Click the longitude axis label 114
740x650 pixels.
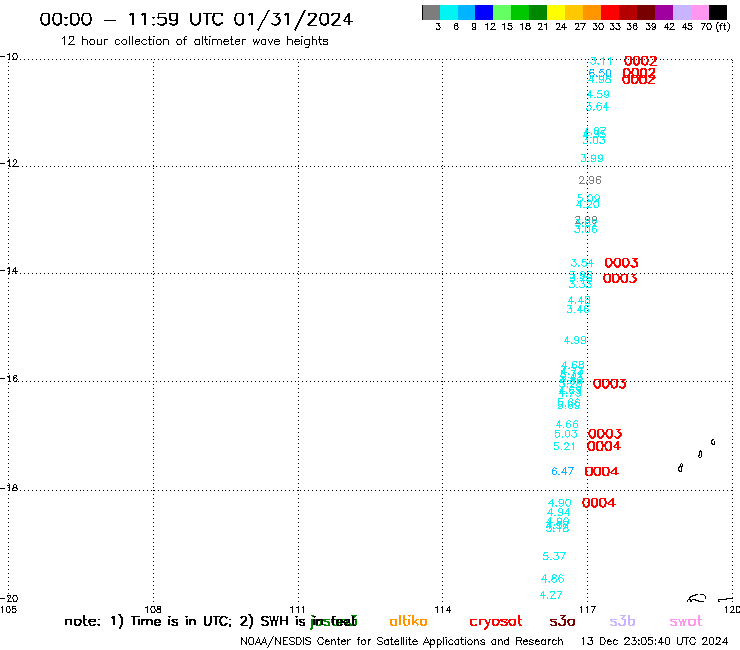coord(442,609)
